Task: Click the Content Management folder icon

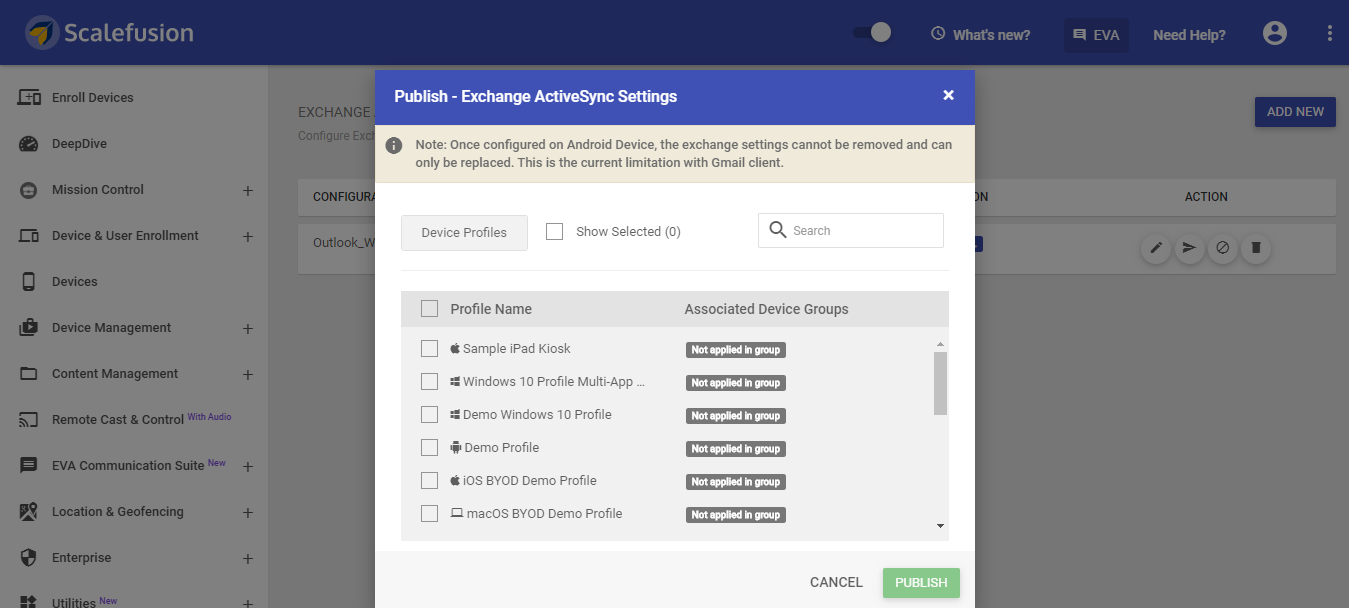Action: pyautogui.click(x=29, y=374)
